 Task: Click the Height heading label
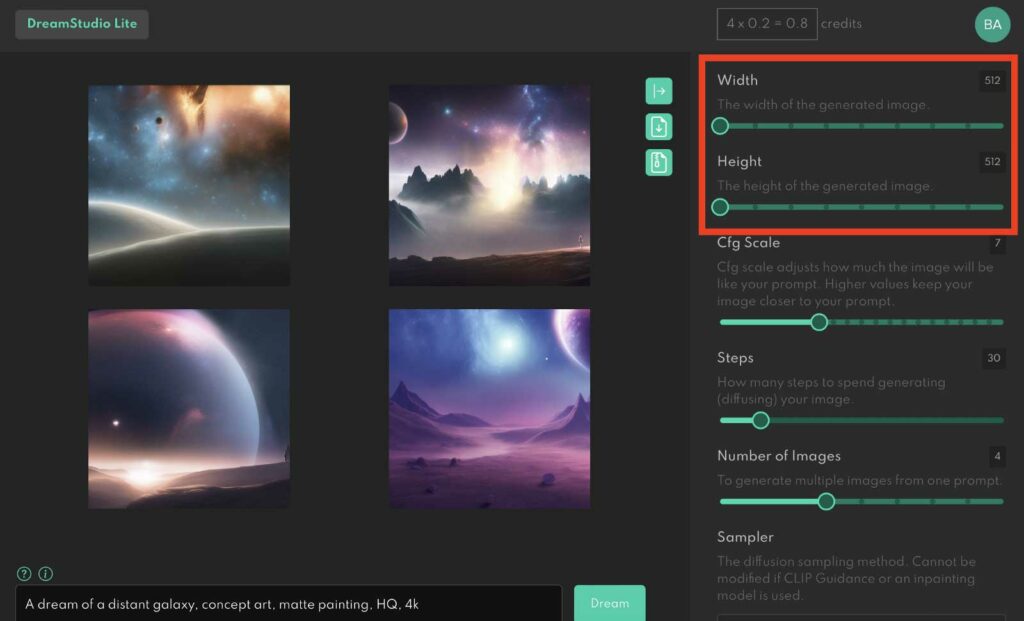(739, 161)
